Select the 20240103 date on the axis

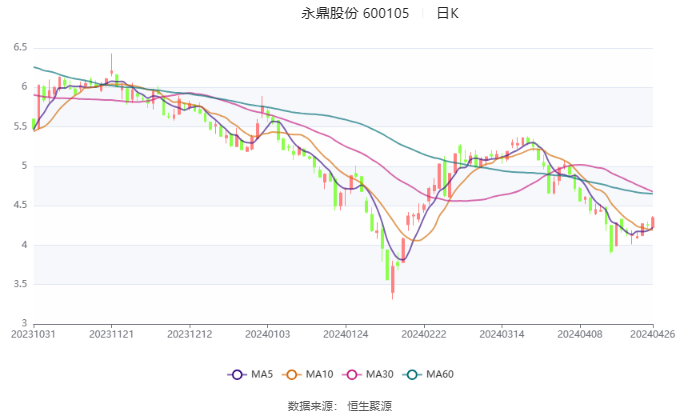[266, 335]
